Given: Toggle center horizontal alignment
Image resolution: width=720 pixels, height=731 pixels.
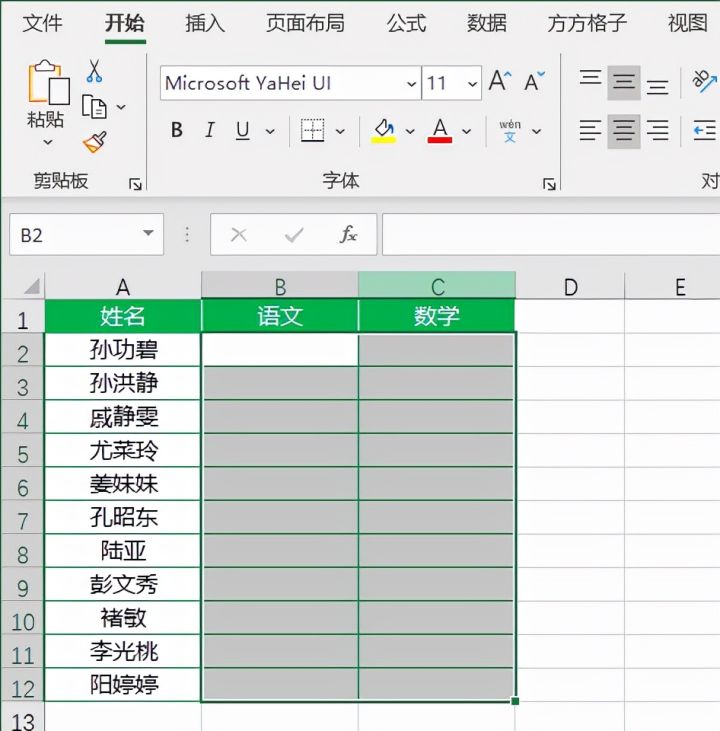Looking at the screenshot, I should coord(624,131).
